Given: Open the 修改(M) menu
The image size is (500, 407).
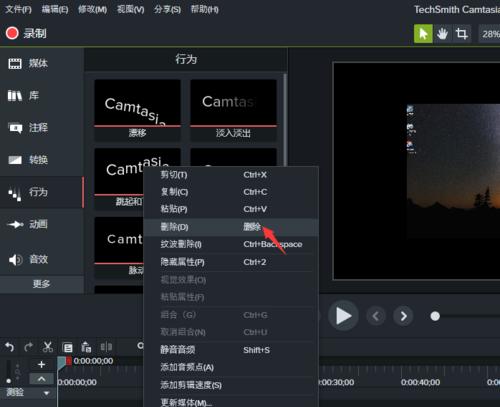Looking at the screenshot, I should point(92,9).
